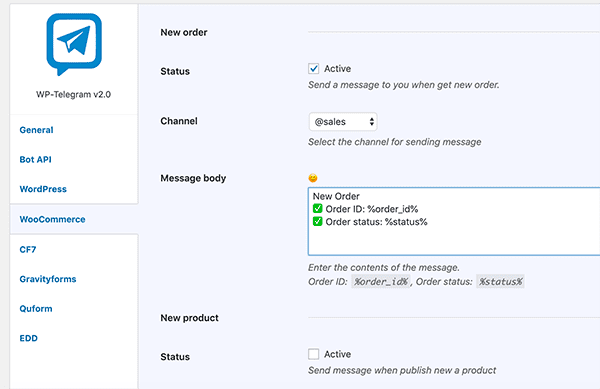The image size is (600, 389).
Task: Click the WP-Telegram v2.0 version label
Action: (73, 94)
